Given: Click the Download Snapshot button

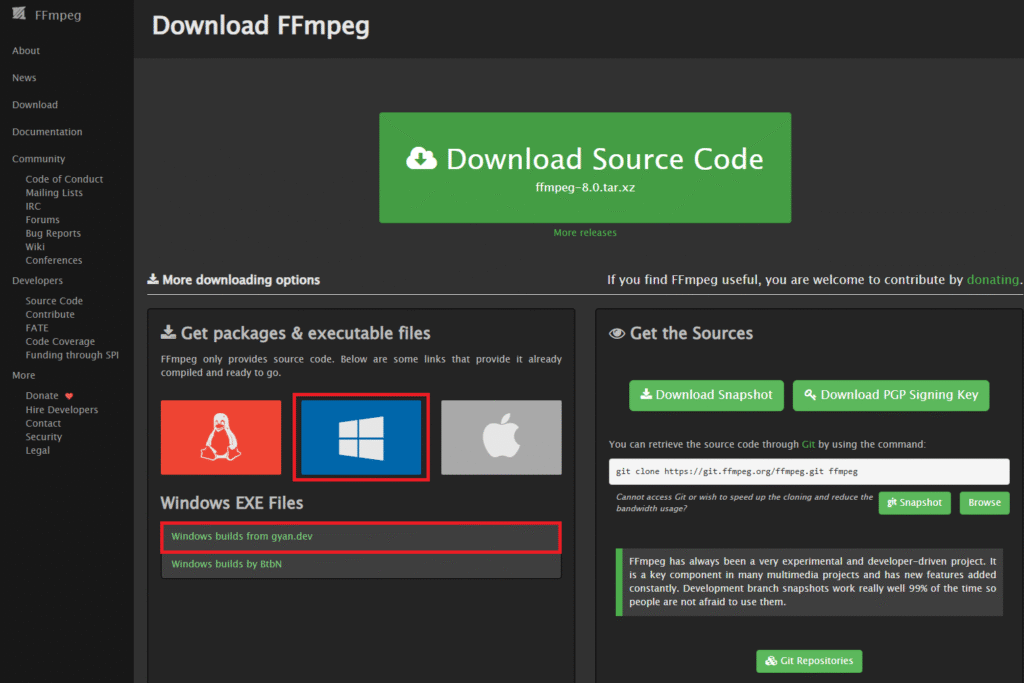Looking at the screenshot, I should [x=706, y=395].
